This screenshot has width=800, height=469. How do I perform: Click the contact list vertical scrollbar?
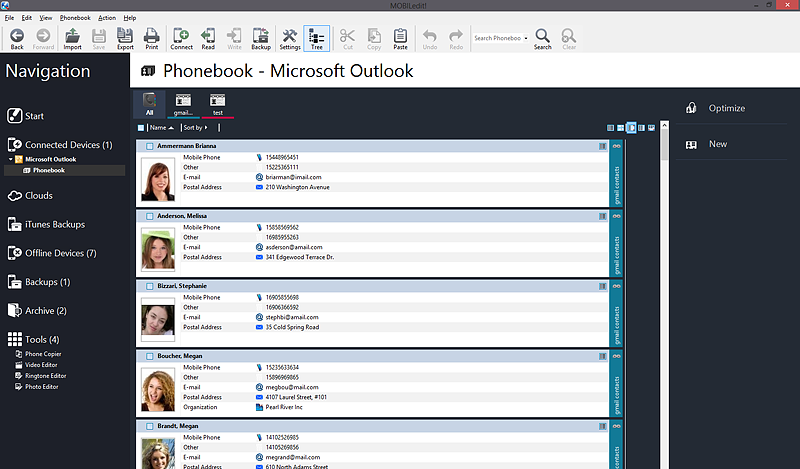point(664,295)
